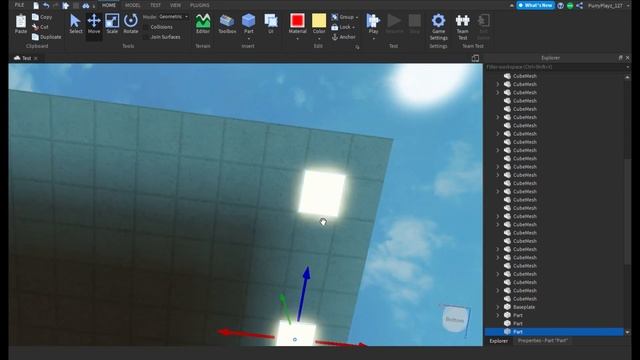Viewport: 640px width, 360px height.
Task: Open the UI insert tool
Action: pyautogui.click(x=271, y=24)
